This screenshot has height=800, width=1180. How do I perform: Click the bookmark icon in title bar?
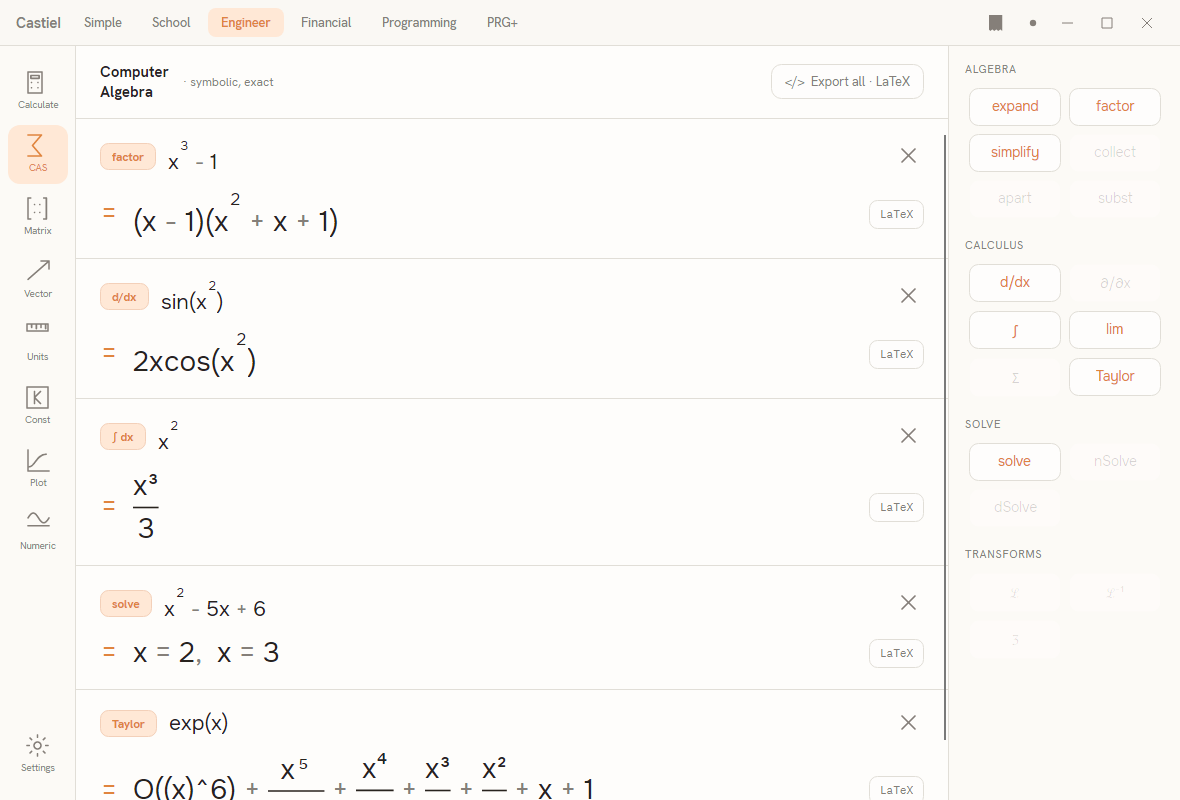click(x=996, y=23)
